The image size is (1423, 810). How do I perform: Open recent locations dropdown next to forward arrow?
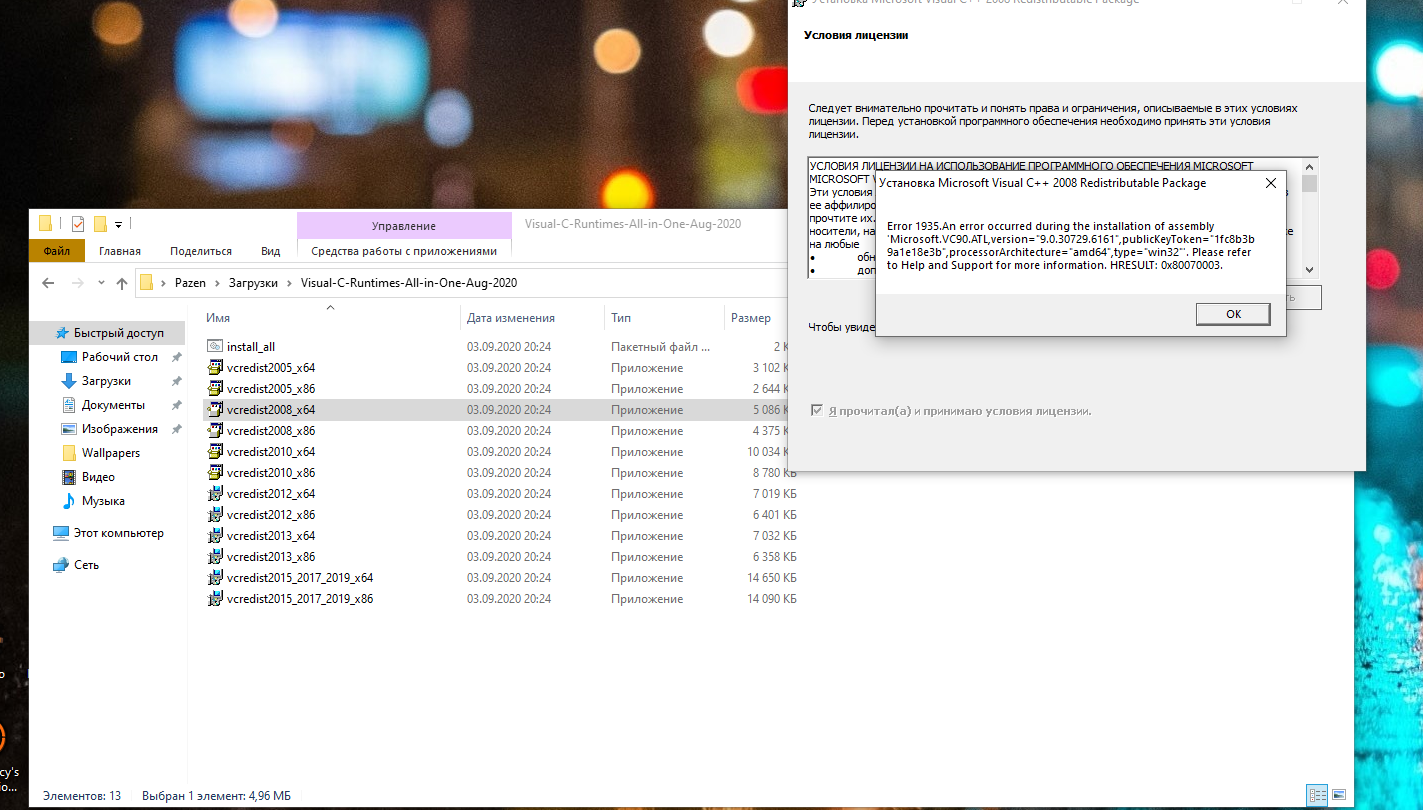pos(99,284)
